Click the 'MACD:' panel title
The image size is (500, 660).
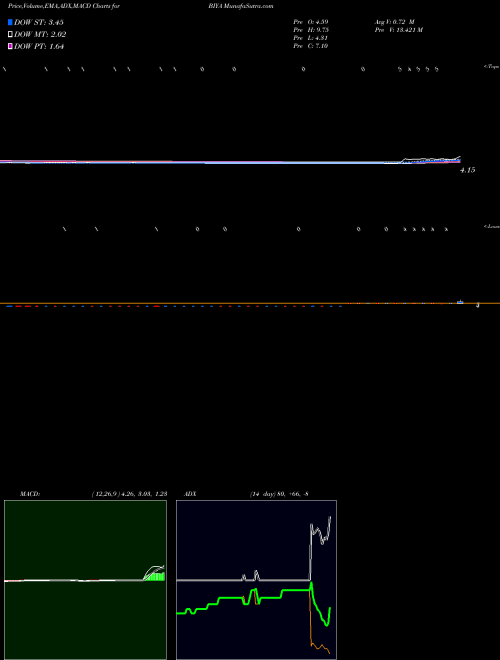[x=30, y=494]
